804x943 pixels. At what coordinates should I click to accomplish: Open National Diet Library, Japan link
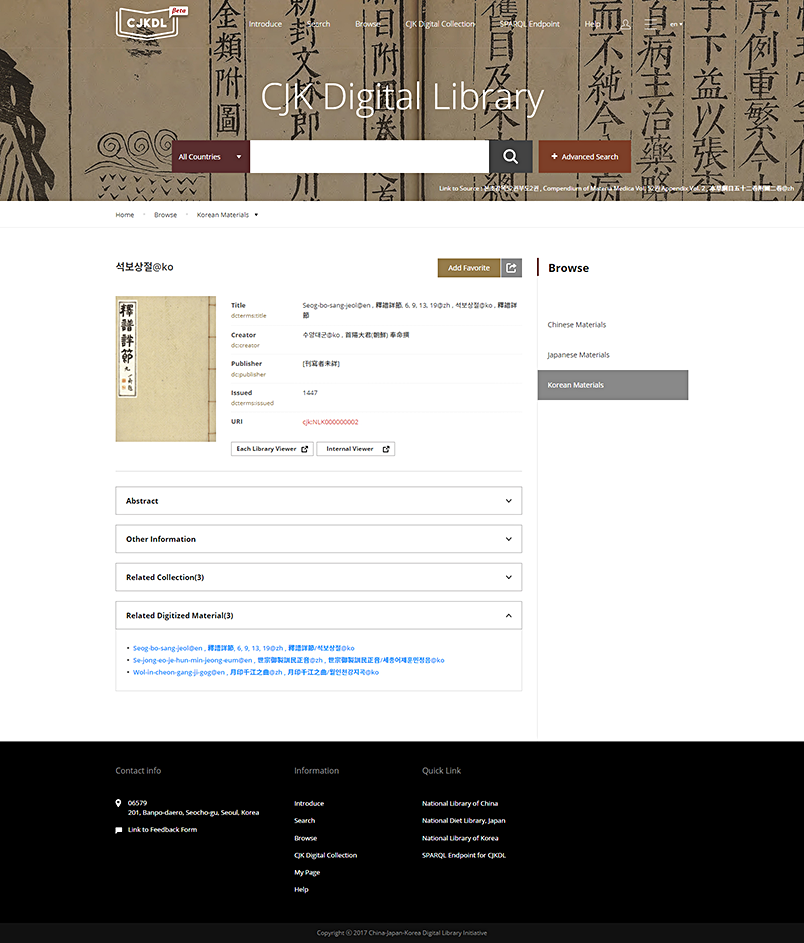464,820
